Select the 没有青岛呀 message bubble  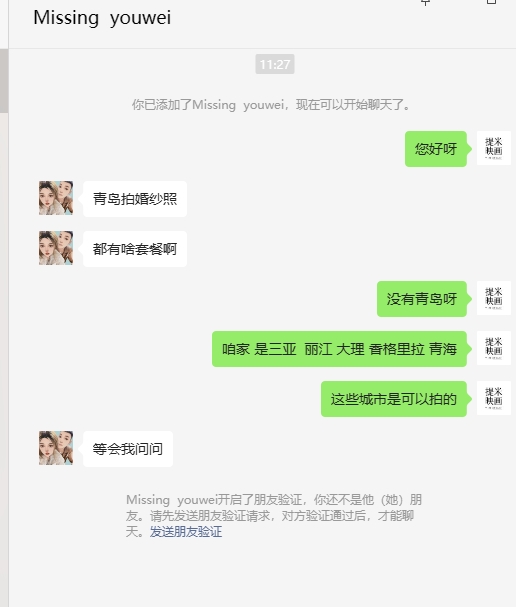tap(422, 299)
